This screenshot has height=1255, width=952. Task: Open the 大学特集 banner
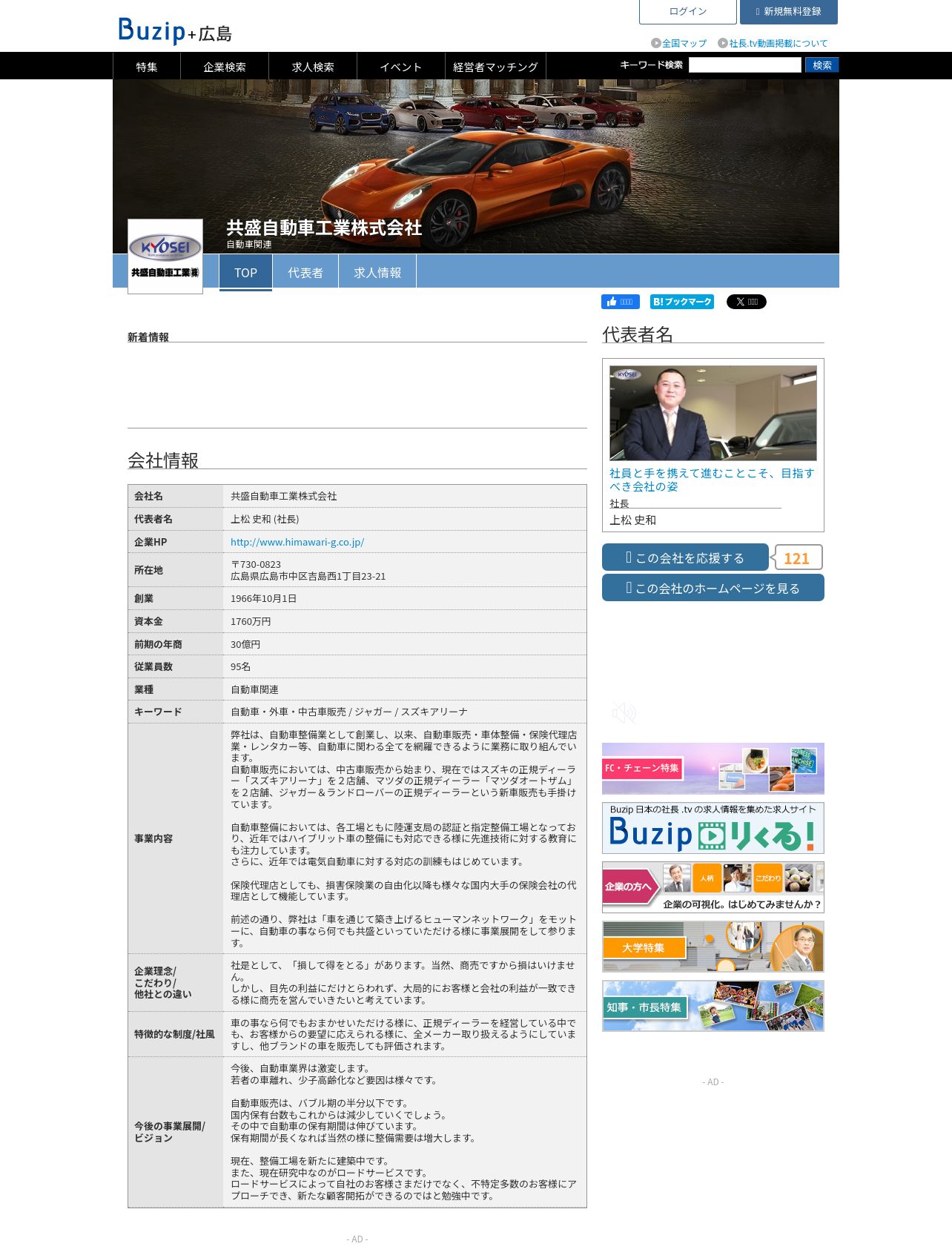tap(713, 947)
